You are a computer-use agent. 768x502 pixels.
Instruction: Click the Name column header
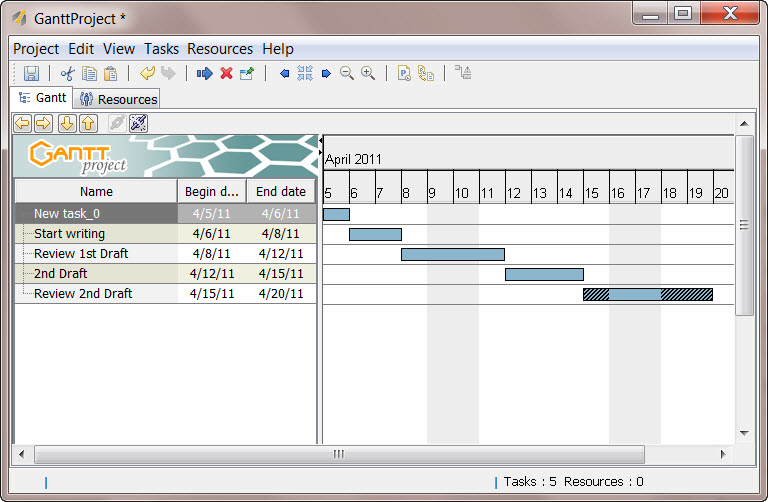tap(96, 192)
